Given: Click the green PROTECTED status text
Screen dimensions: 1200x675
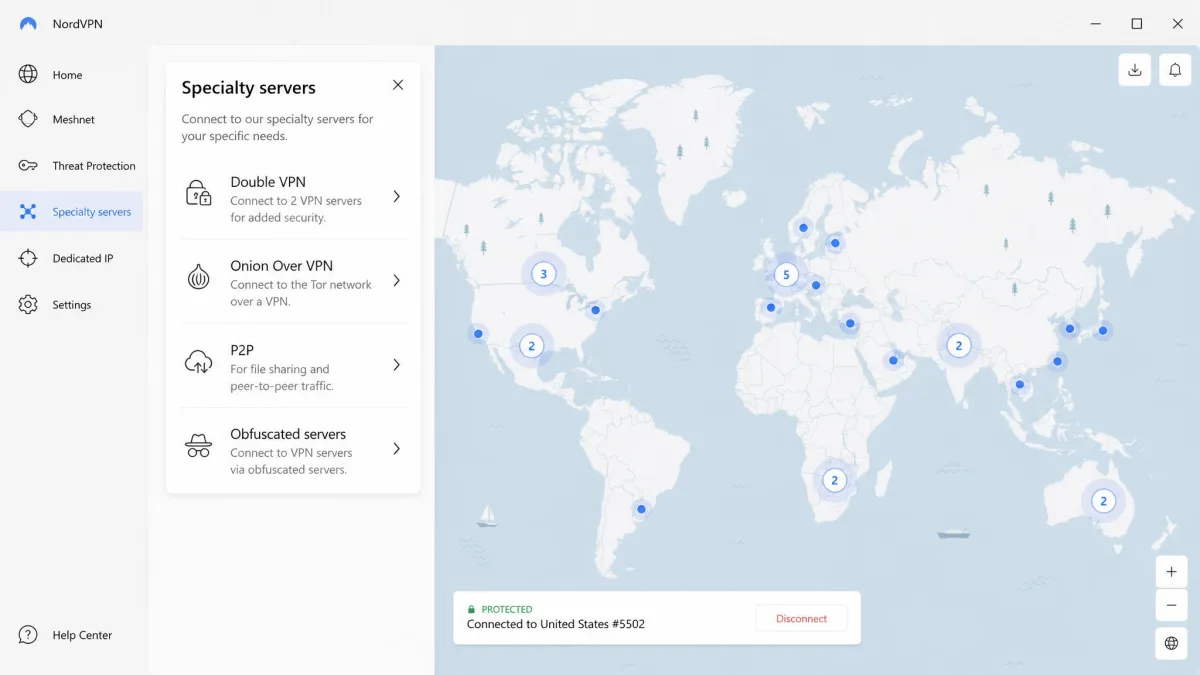Looking at the screenshot, I should (507, 609).
